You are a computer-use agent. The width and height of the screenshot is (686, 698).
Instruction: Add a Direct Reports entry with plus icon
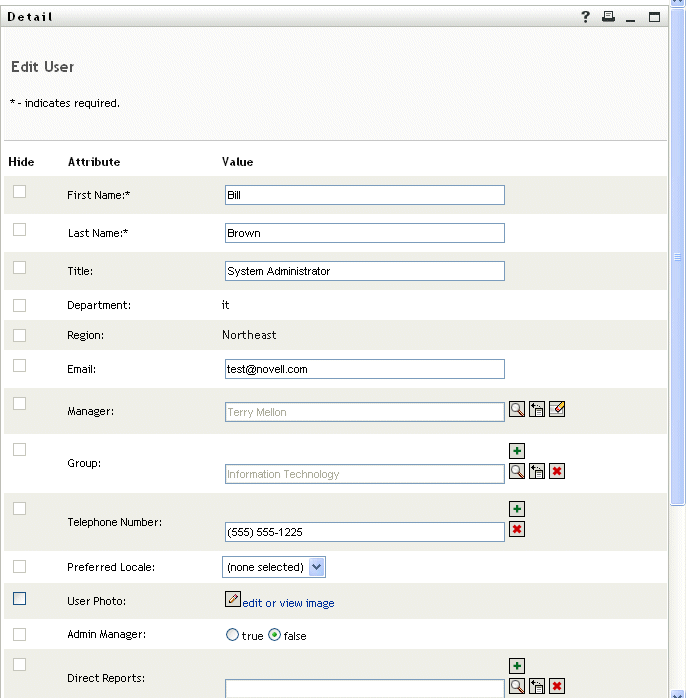click(517, 665)
